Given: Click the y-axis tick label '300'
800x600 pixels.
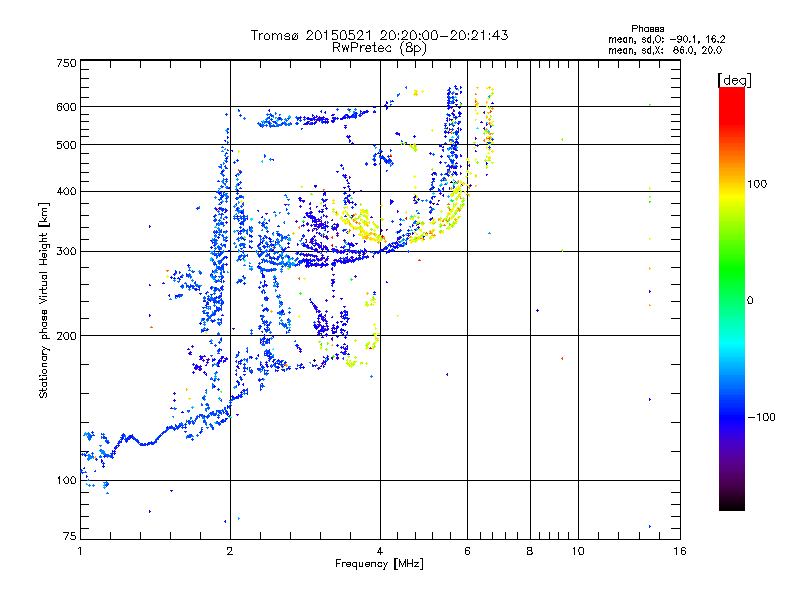Looking at the screenshot, I should [x=66, y=252].
